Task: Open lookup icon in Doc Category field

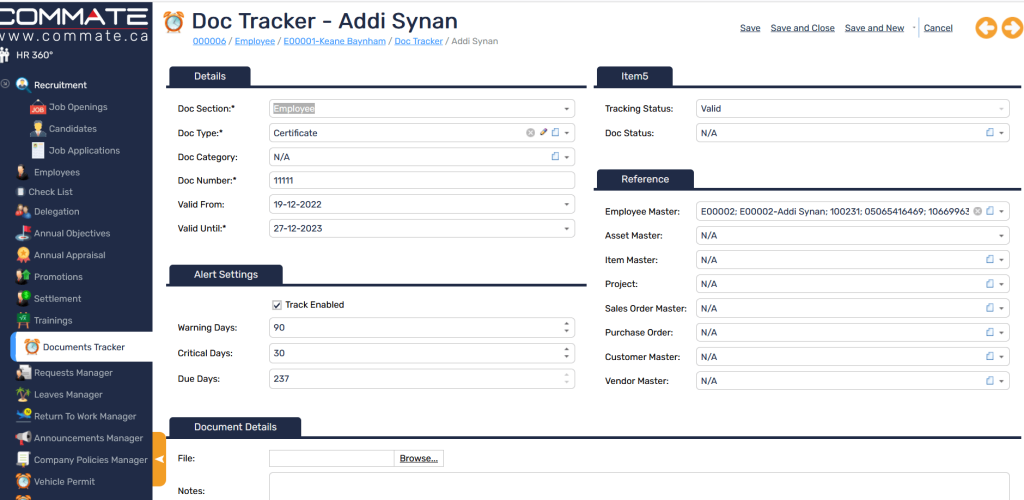Action: click(555, 157)
